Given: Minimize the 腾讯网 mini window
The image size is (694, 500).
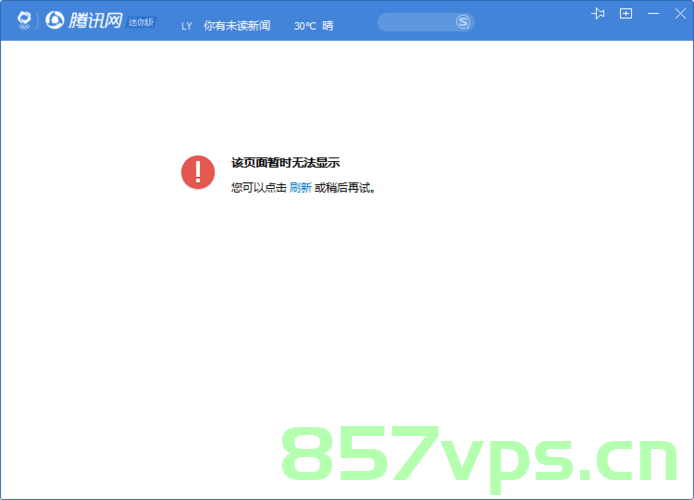Looking at the screenshot, I should [x=653, y=14].
